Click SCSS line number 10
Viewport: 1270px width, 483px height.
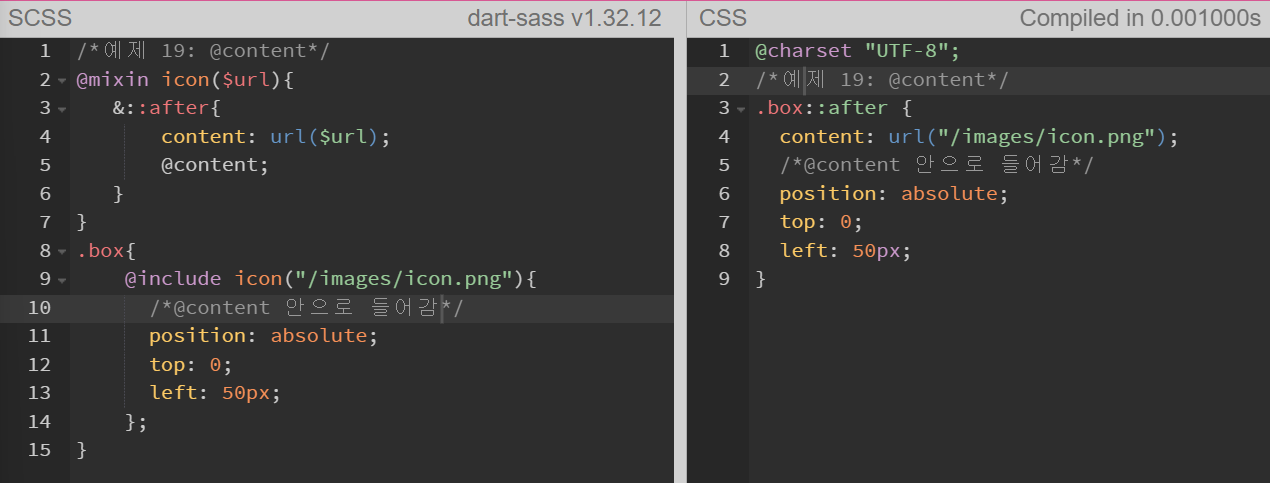click(x=39, y=308)
